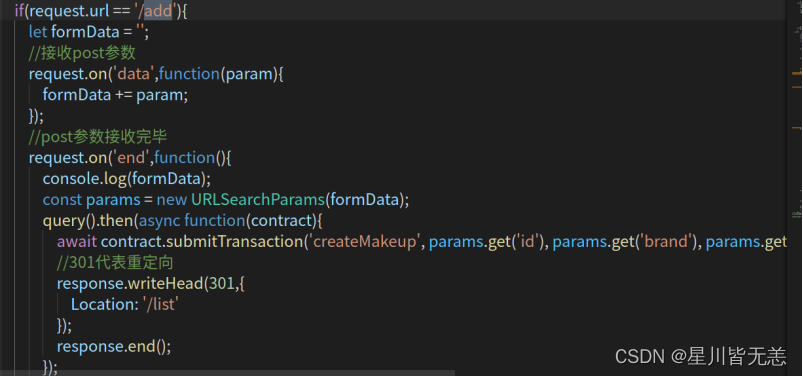The image size is (803, 376).
Task: Click console.log(formData) statement
Action: (x=126, y=179)
